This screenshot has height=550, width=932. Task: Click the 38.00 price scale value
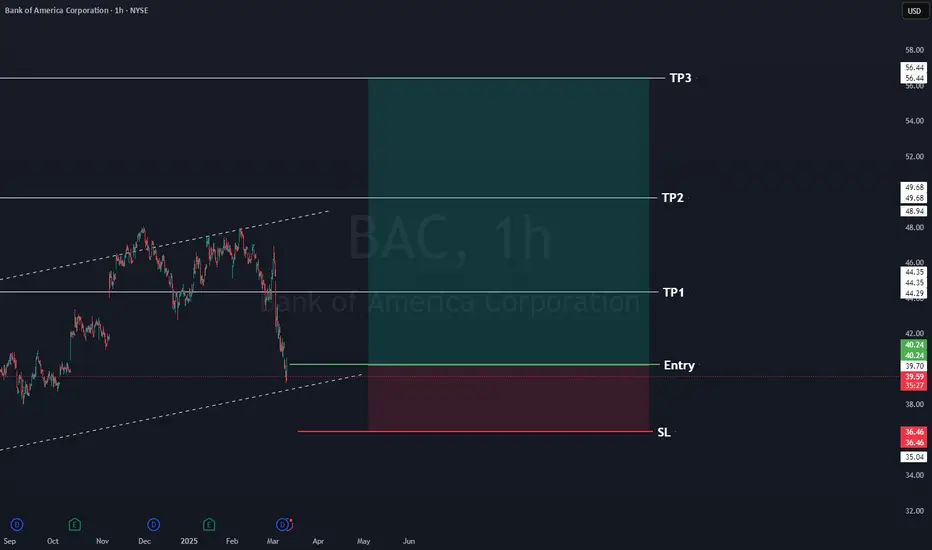[914, 404]
